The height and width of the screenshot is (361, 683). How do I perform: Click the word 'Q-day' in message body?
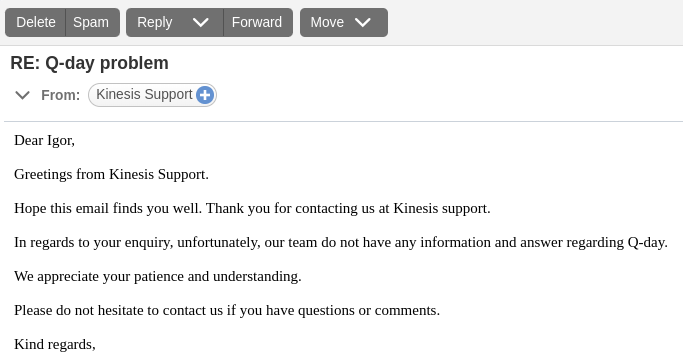646,242
